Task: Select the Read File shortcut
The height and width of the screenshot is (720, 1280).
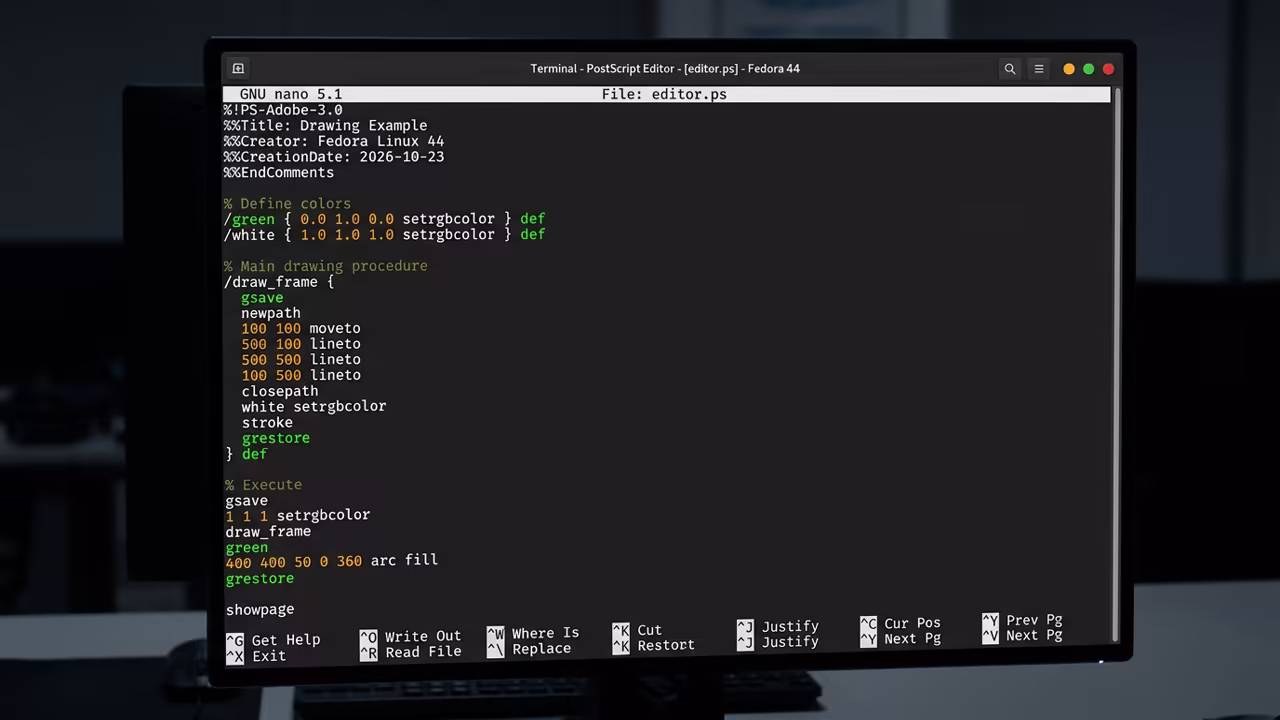Action: click(x=410, y=652)
